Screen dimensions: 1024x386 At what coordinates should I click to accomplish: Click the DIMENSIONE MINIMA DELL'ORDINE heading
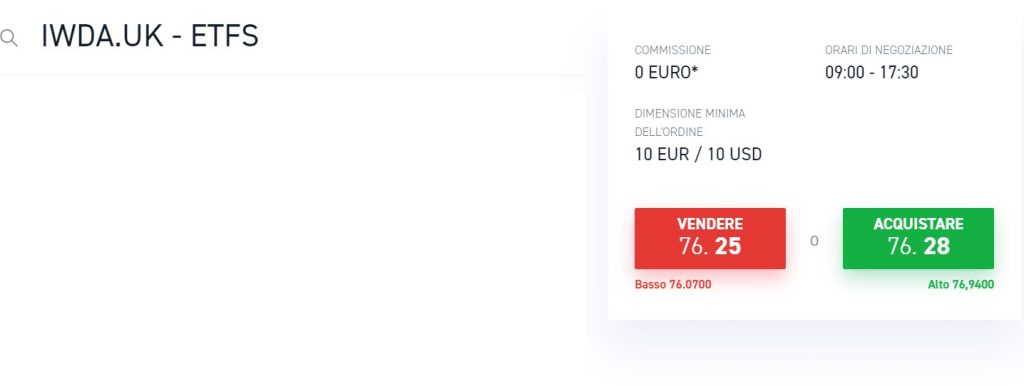[x=690, y=123]
